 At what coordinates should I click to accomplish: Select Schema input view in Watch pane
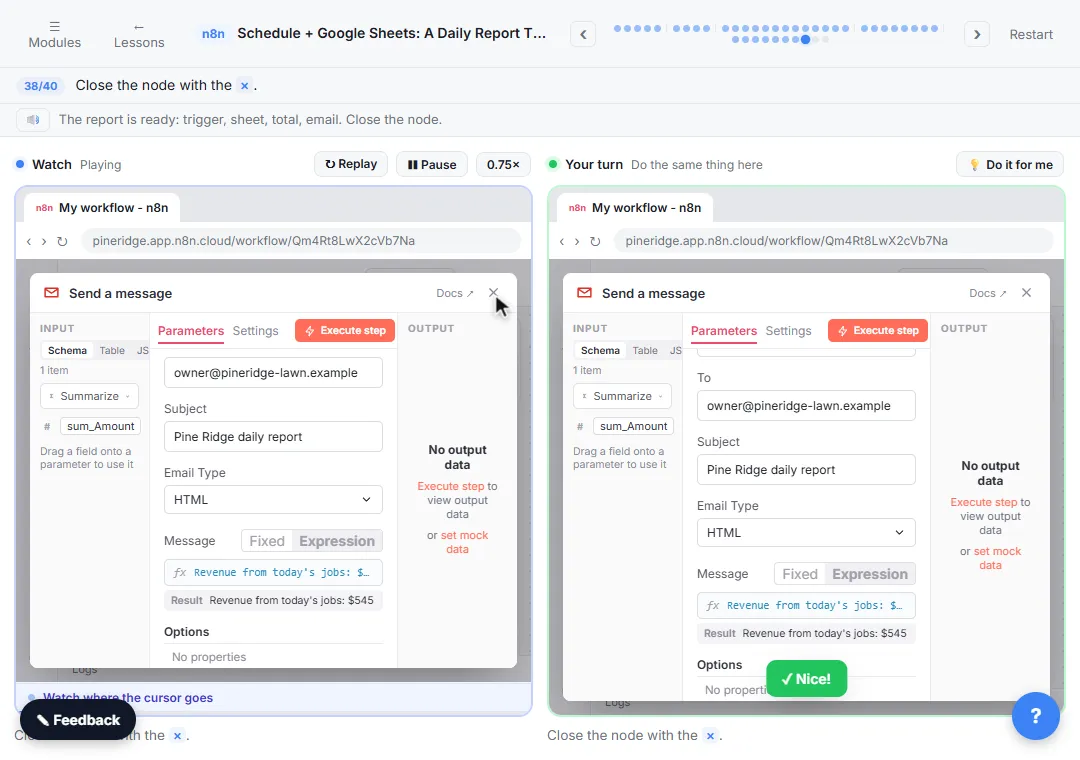coord(67,350)
